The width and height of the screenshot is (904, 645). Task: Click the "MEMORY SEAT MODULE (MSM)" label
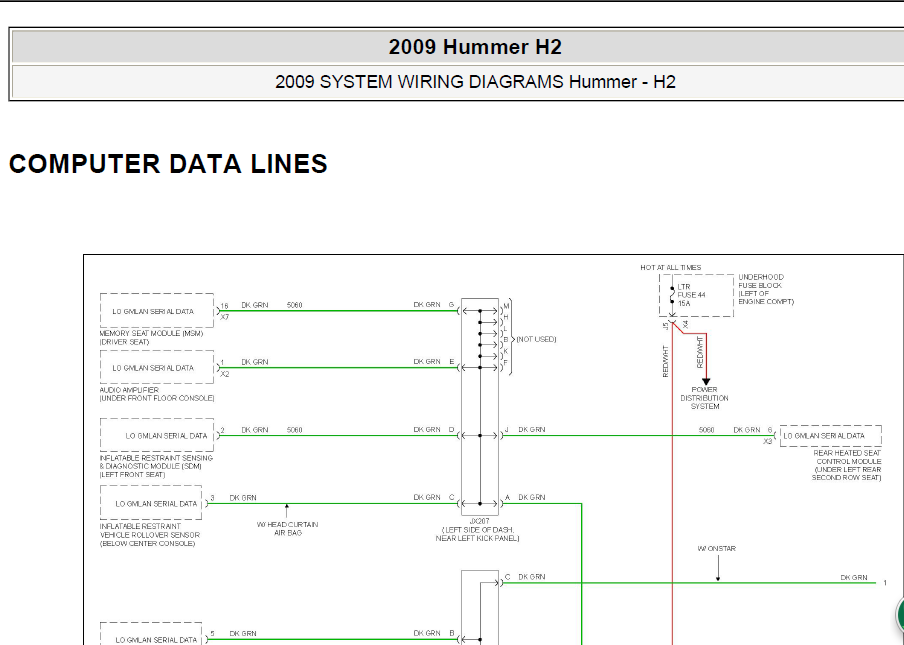(151, 333)
